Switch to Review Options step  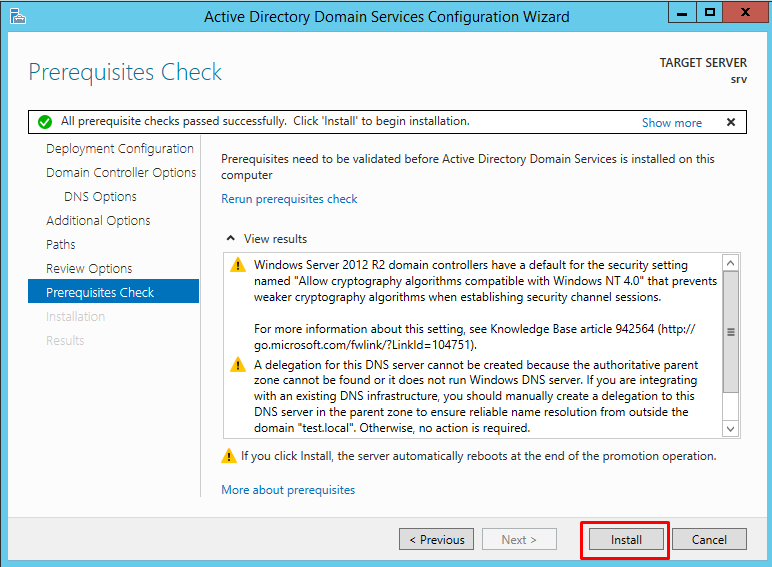point(89,269)
